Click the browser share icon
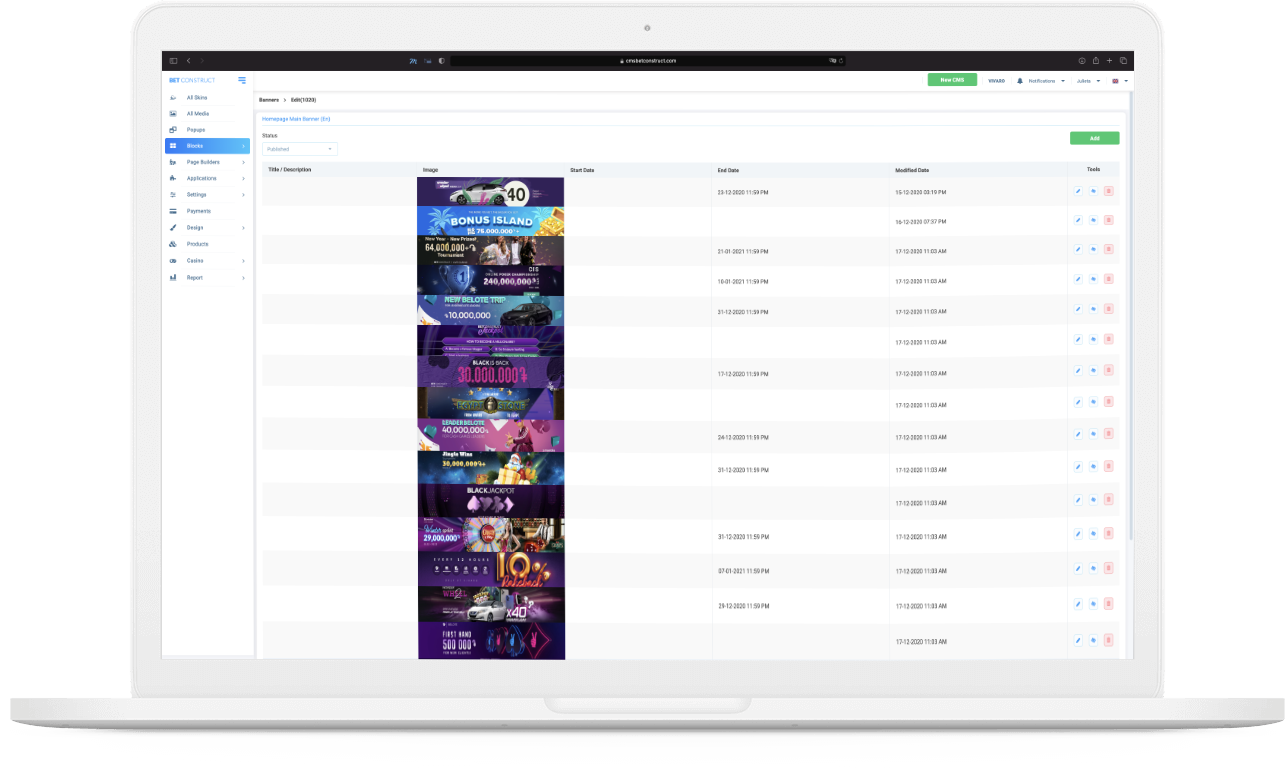This screenshot has width=1285, height=768. (1095, 61)
